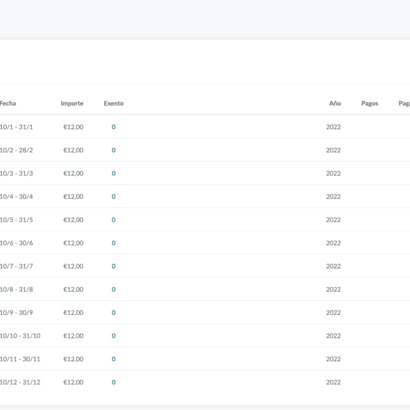Select the date cell 10/5 - 31/5
This screenshot has width=410, height=410.
(x=16, y=220)
